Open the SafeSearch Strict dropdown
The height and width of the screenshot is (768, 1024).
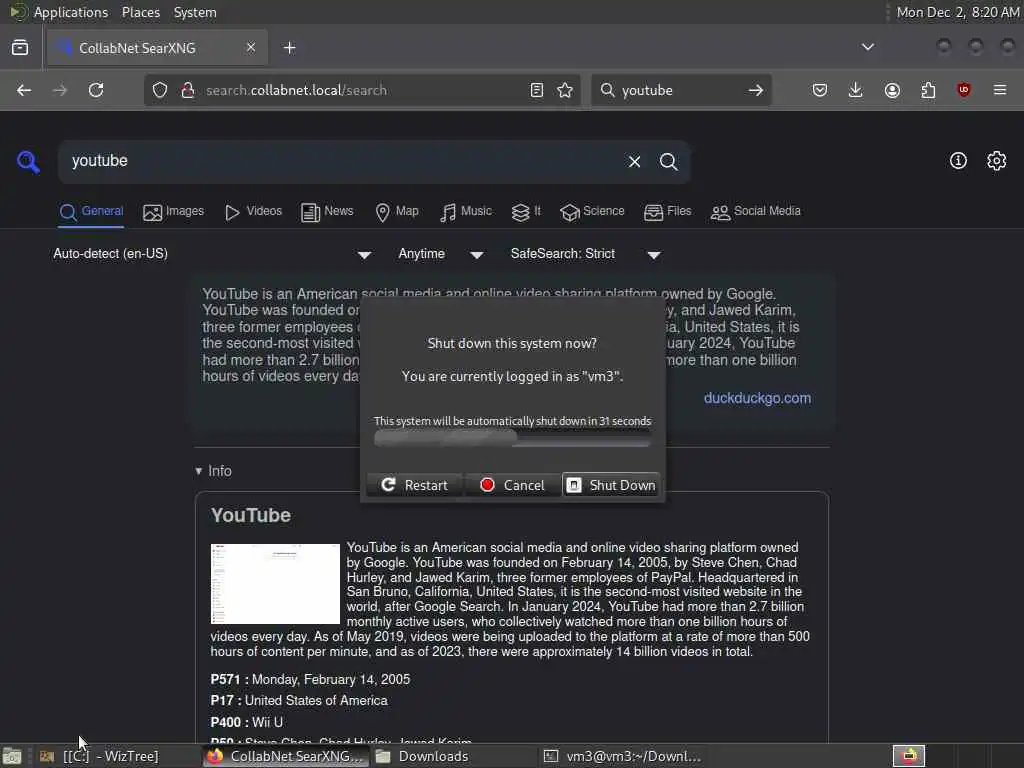coord(586,254)
